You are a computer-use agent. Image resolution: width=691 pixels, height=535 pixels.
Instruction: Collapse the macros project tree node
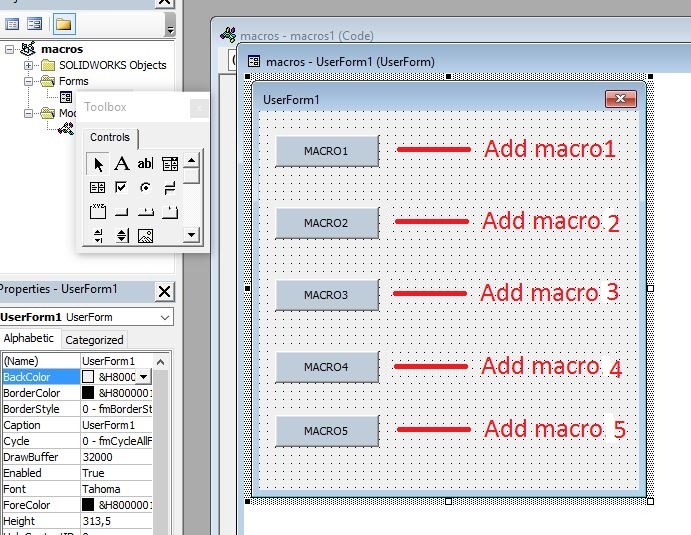[x=9, y=49]
